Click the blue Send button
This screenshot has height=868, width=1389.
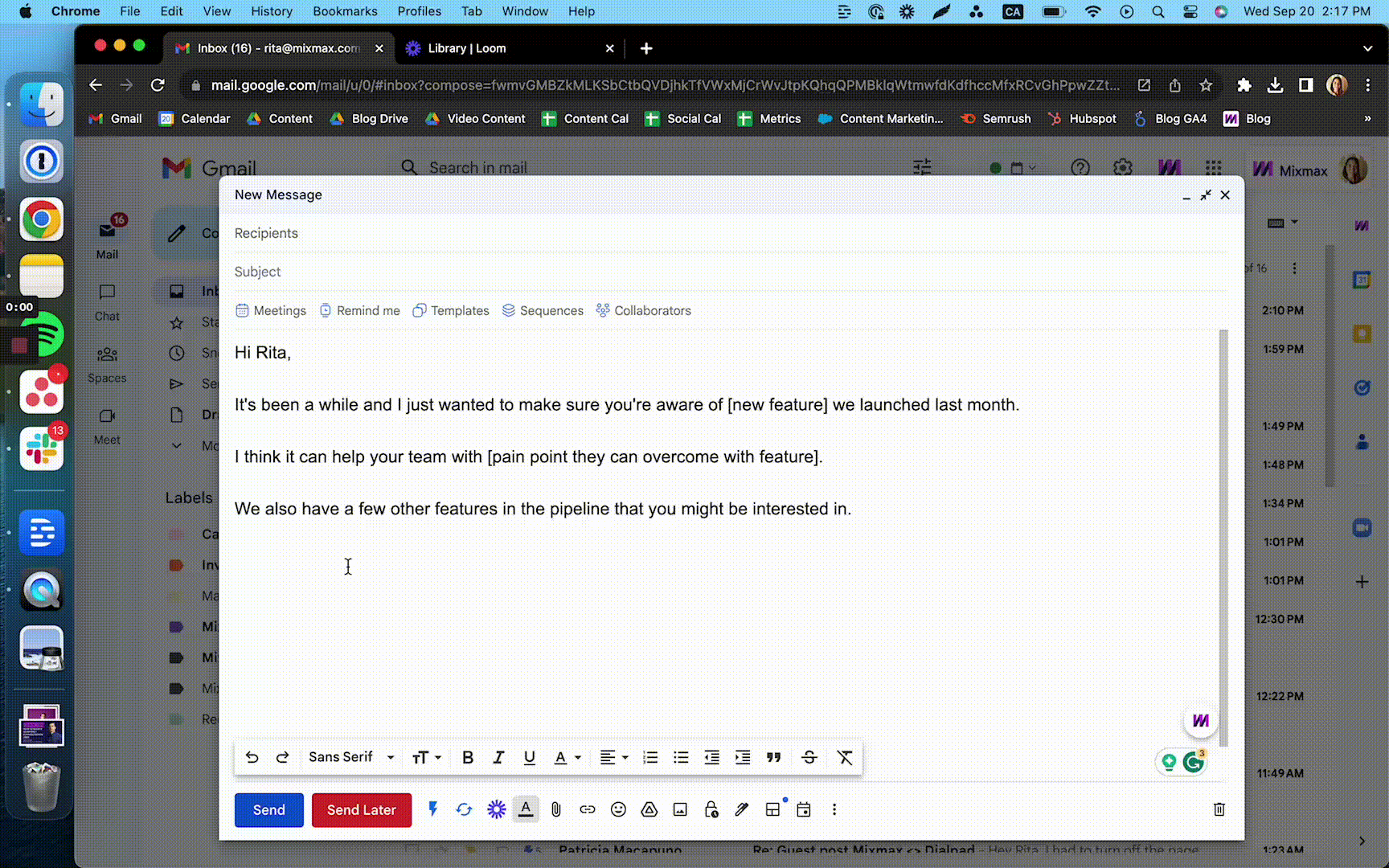(268, 809)
